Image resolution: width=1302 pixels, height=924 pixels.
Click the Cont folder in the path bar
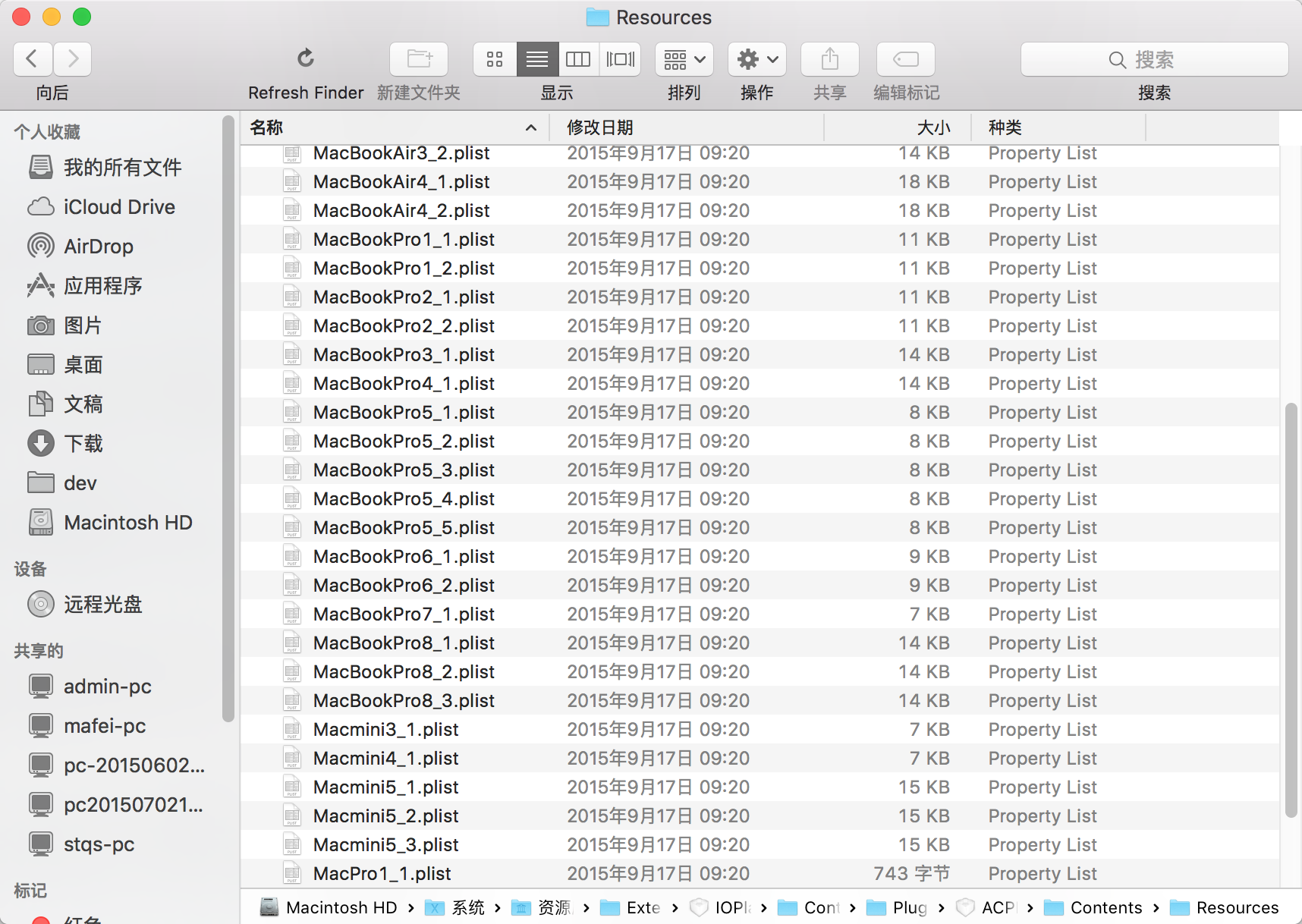point(810,907)
